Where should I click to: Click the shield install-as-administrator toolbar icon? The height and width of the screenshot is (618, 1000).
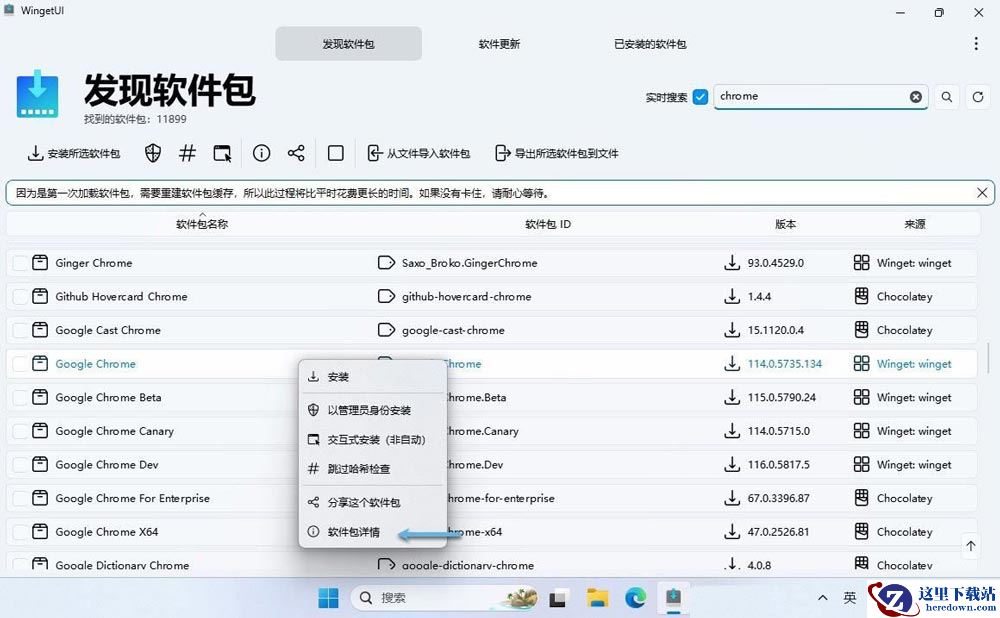click(152, 153)
